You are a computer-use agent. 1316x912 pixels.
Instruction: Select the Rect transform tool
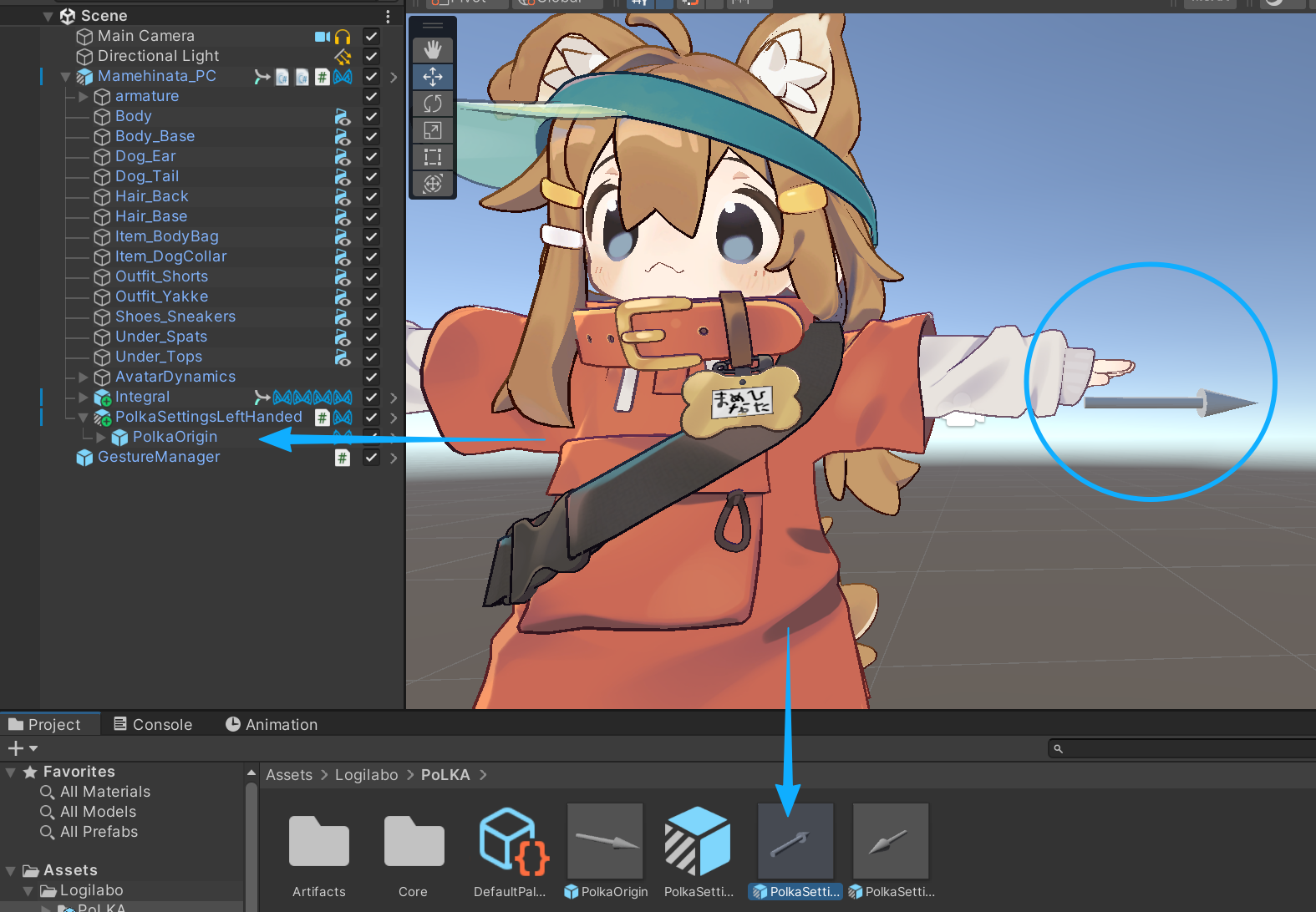pos(432,157)
